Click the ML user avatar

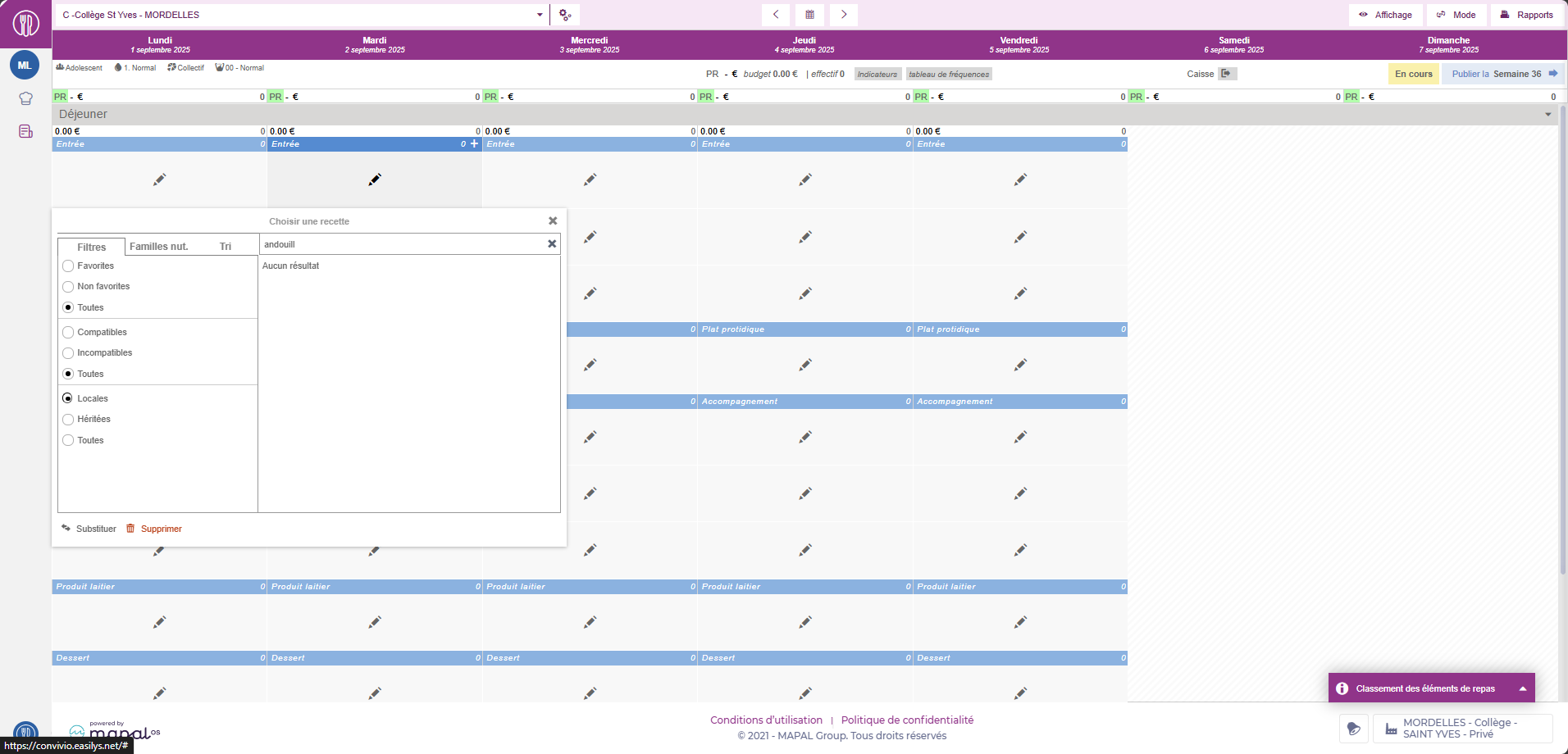(x=25, y=65)
